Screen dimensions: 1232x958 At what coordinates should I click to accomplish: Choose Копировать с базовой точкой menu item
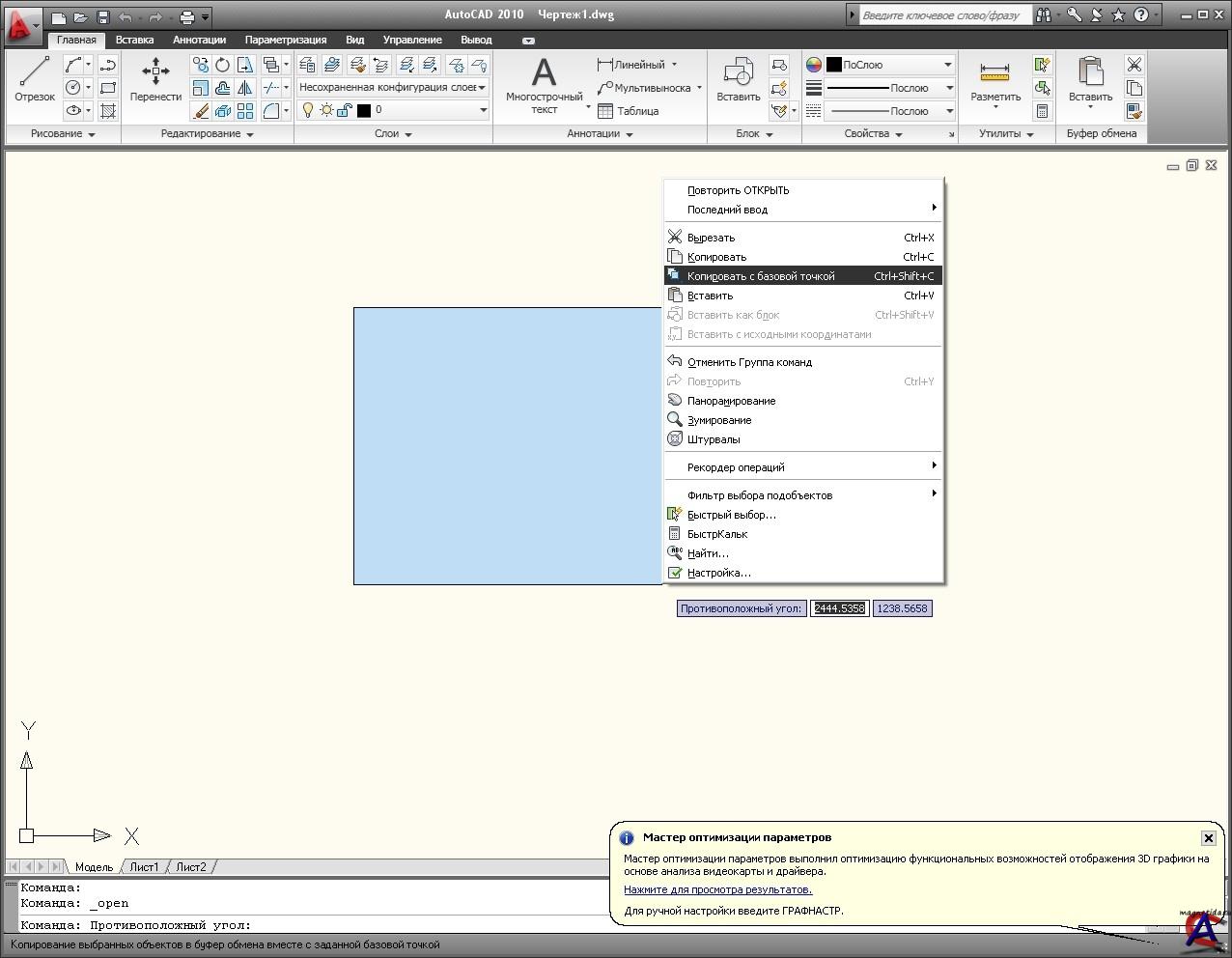[761, 276]
